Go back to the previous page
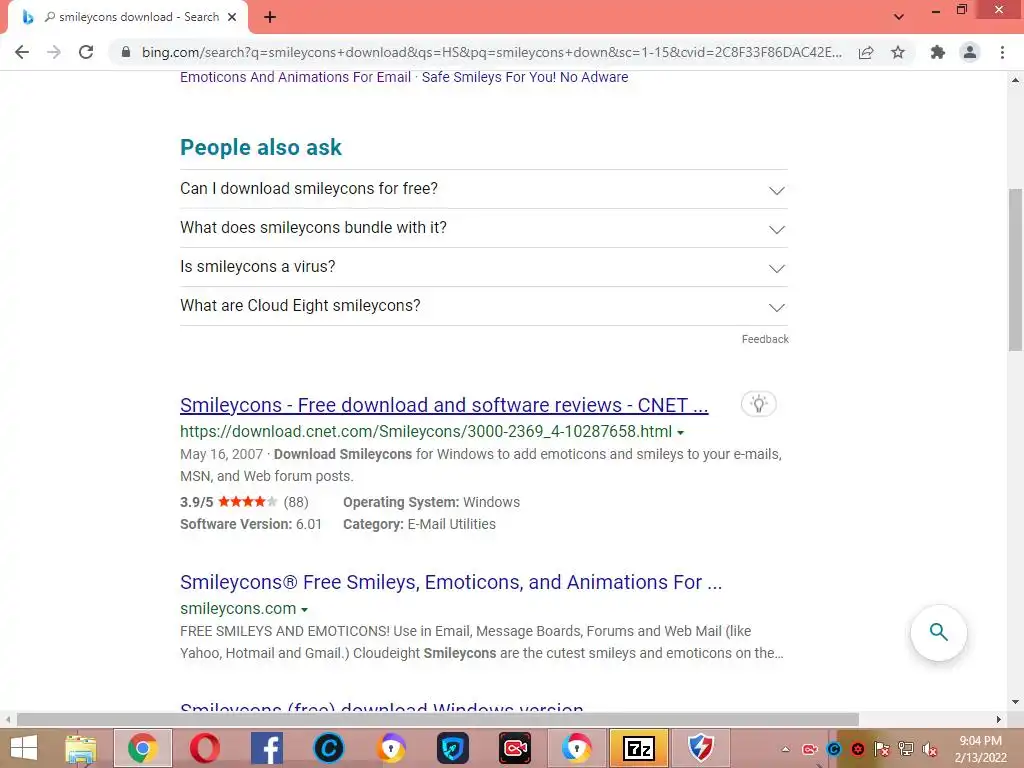This screenshot has height=768, width=1024. [x=22, y=52]
